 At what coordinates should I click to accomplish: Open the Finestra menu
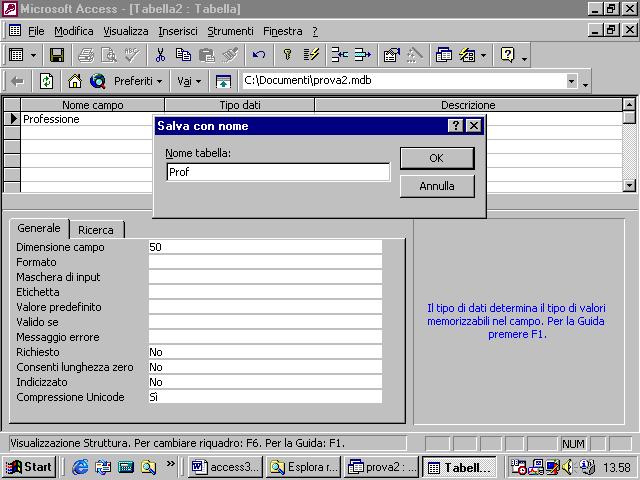[x=283, y=31]
